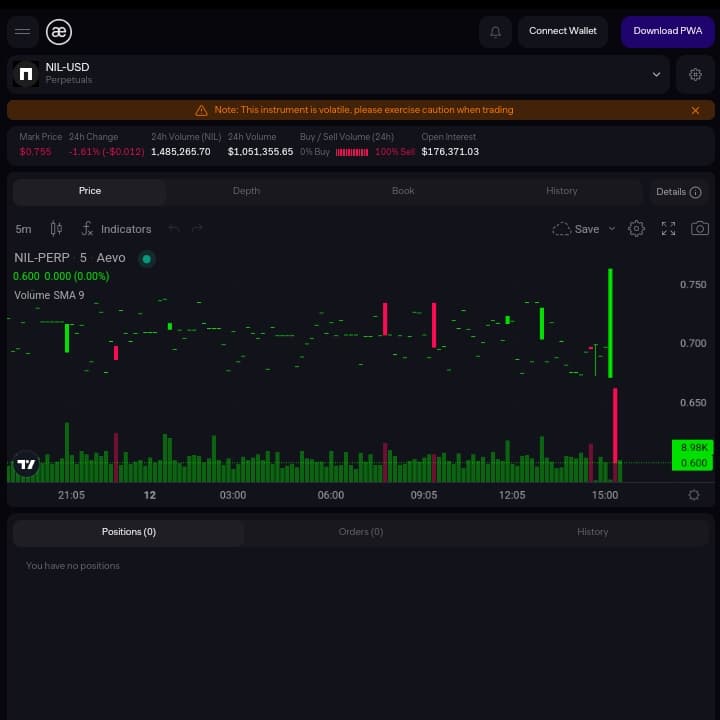Open the instrument settings gear
Viewport: 720px width, 720px height.
tap(695, 74)
